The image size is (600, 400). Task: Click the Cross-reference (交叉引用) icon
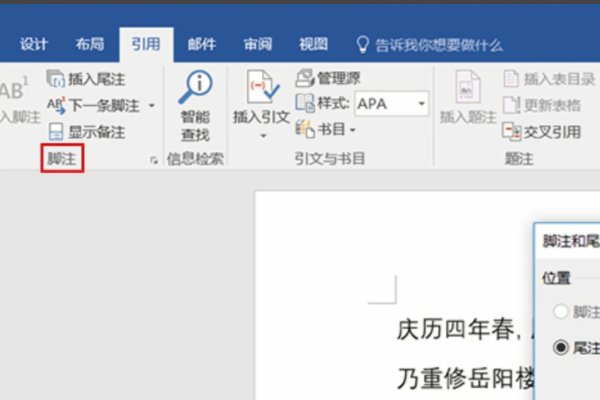[511, 131]
